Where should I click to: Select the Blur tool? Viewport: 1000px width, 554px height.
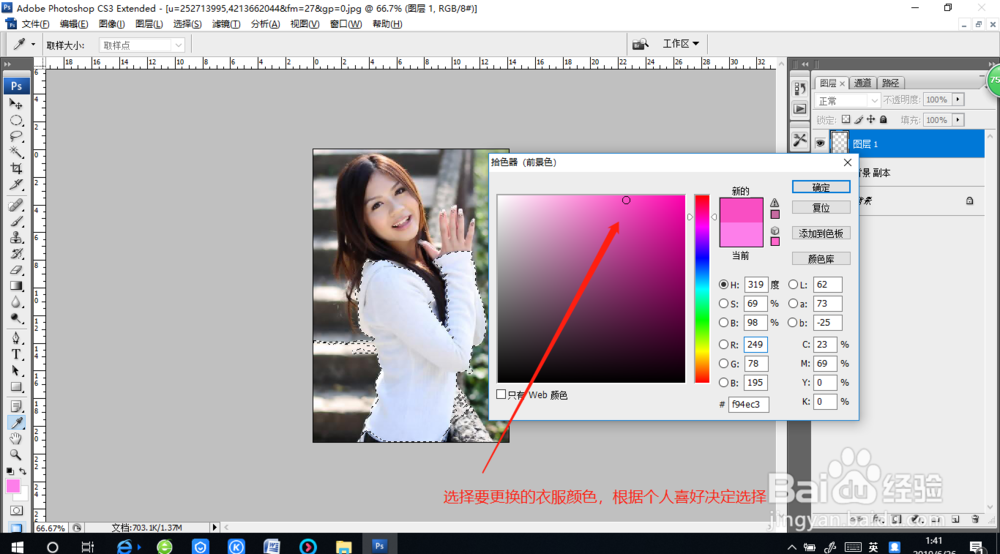[16, 302]
